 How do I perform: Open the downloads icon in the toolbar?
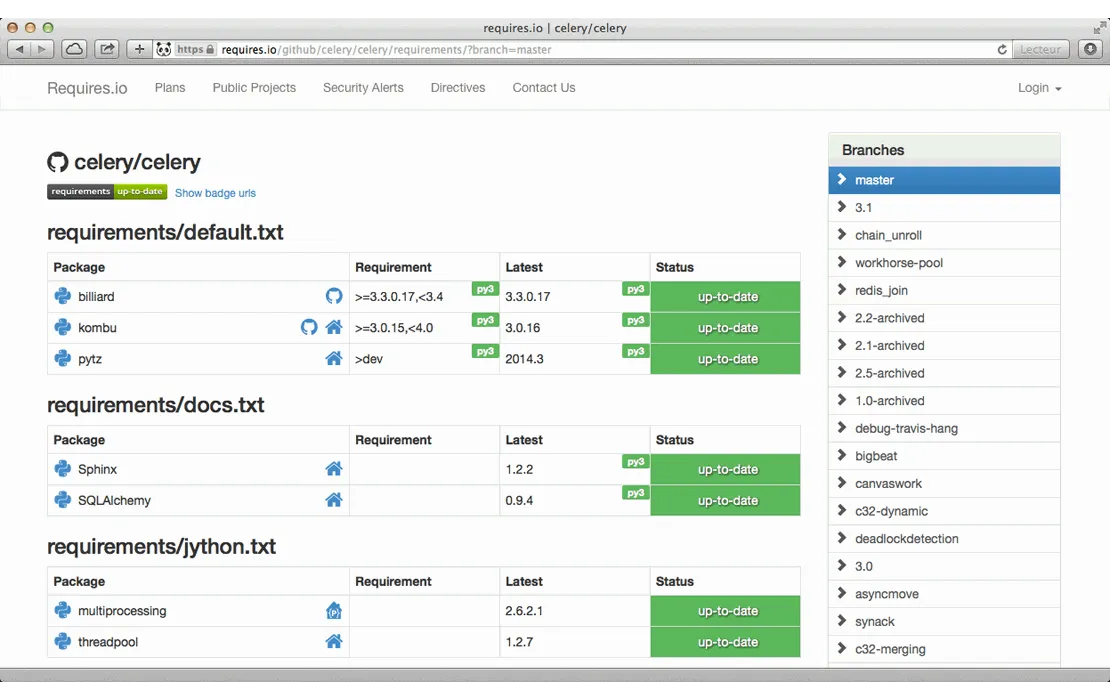click(x=1090, y=49)
